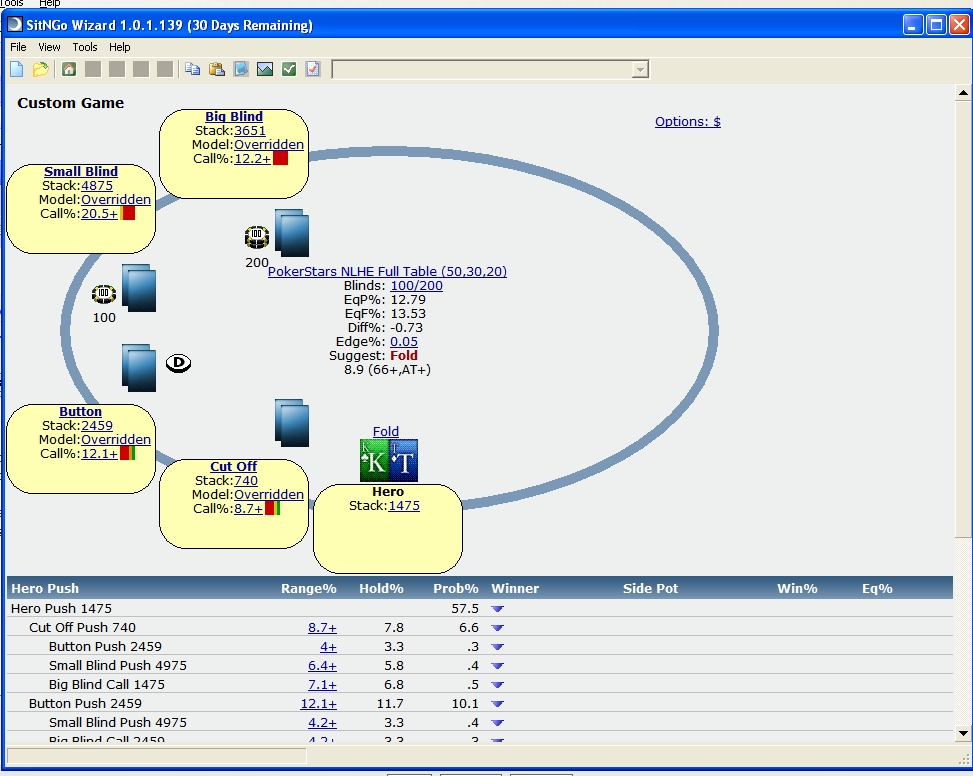Click the Small Blind stack 4875 link

[97, 185]
